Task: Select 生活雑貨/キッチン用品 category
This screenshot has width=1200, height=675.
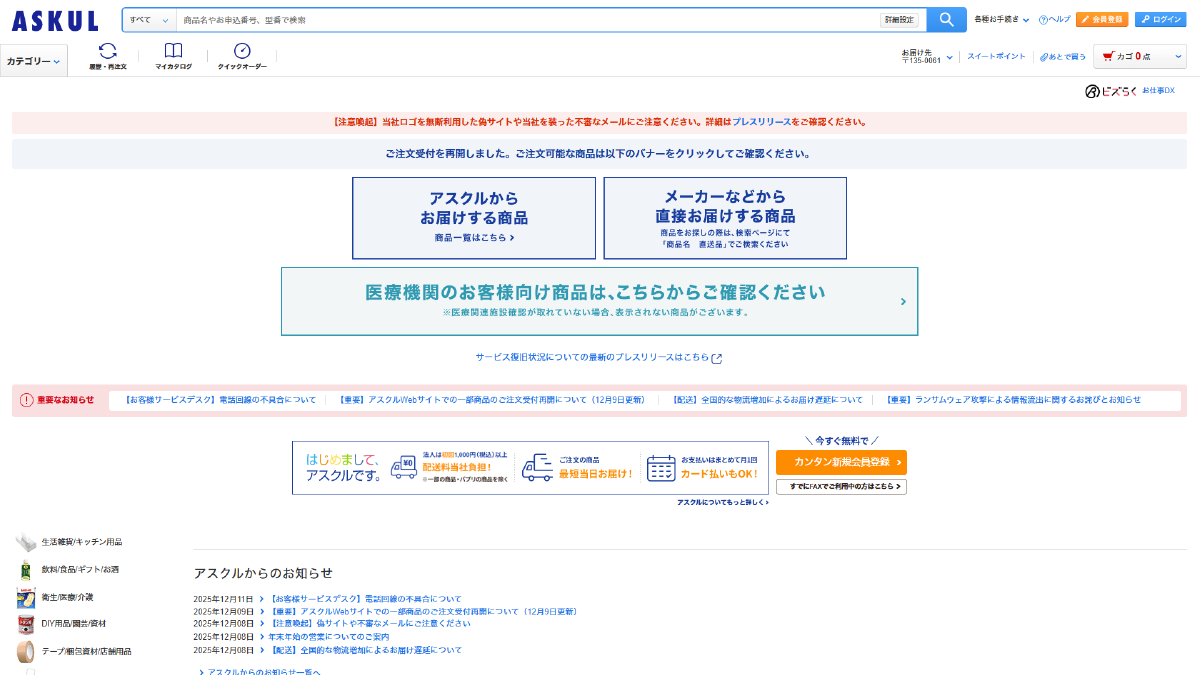Action: click(81, 542)
